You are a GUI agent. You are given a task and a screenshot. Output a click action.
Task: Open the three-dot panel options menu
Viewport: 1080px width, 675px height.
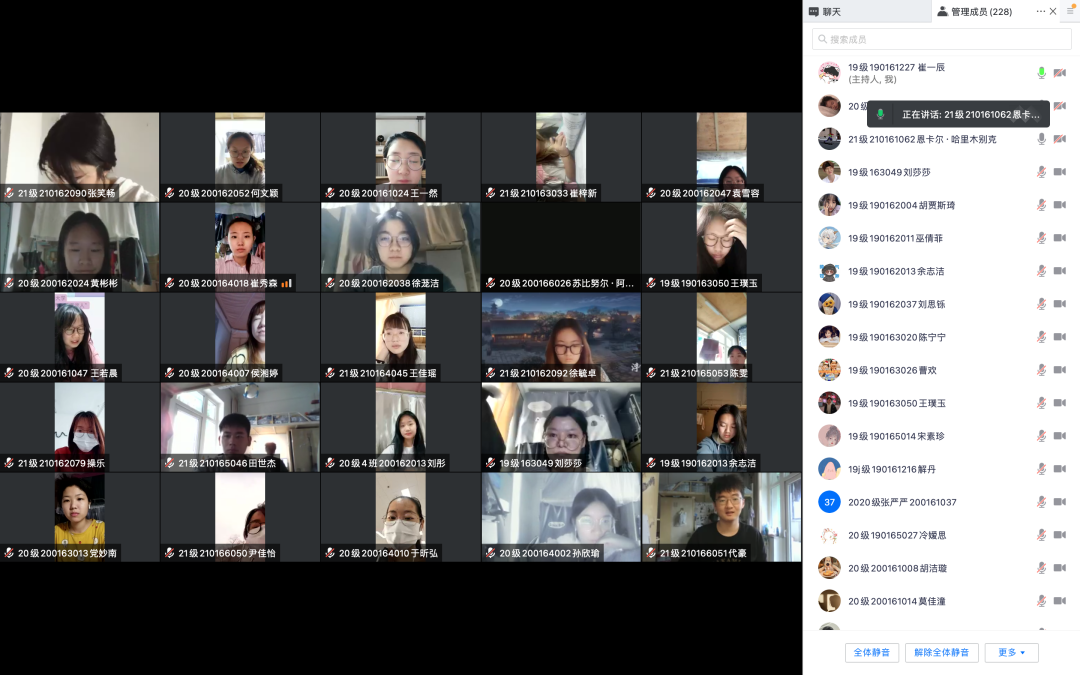click(1040, 11)
